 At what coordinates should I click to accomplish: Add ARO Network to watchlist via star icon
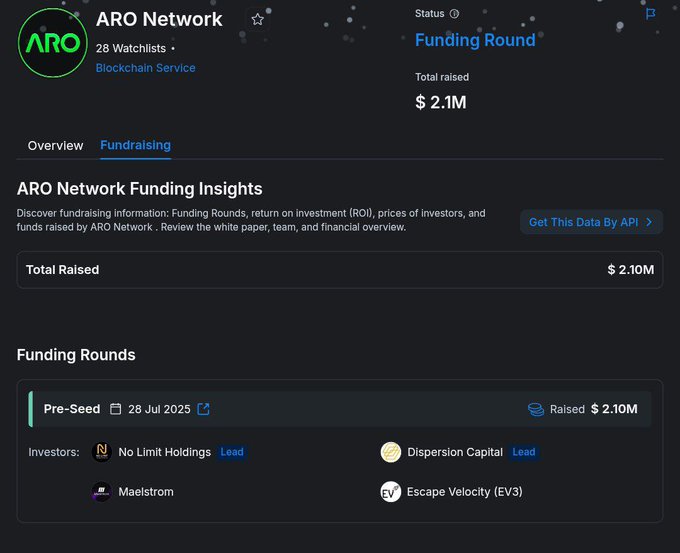pos(258,19)
